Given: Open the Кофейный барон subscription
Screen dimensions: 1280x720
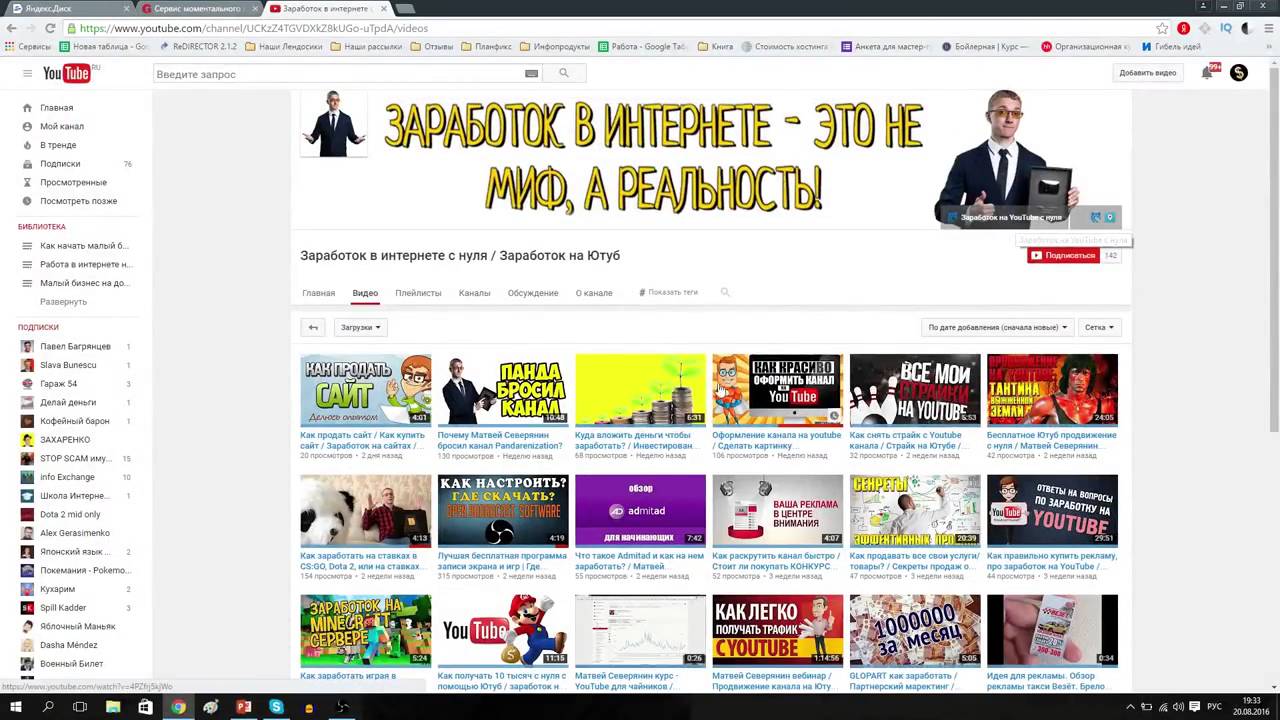Looking at the screenshot, I should (76, 421).
